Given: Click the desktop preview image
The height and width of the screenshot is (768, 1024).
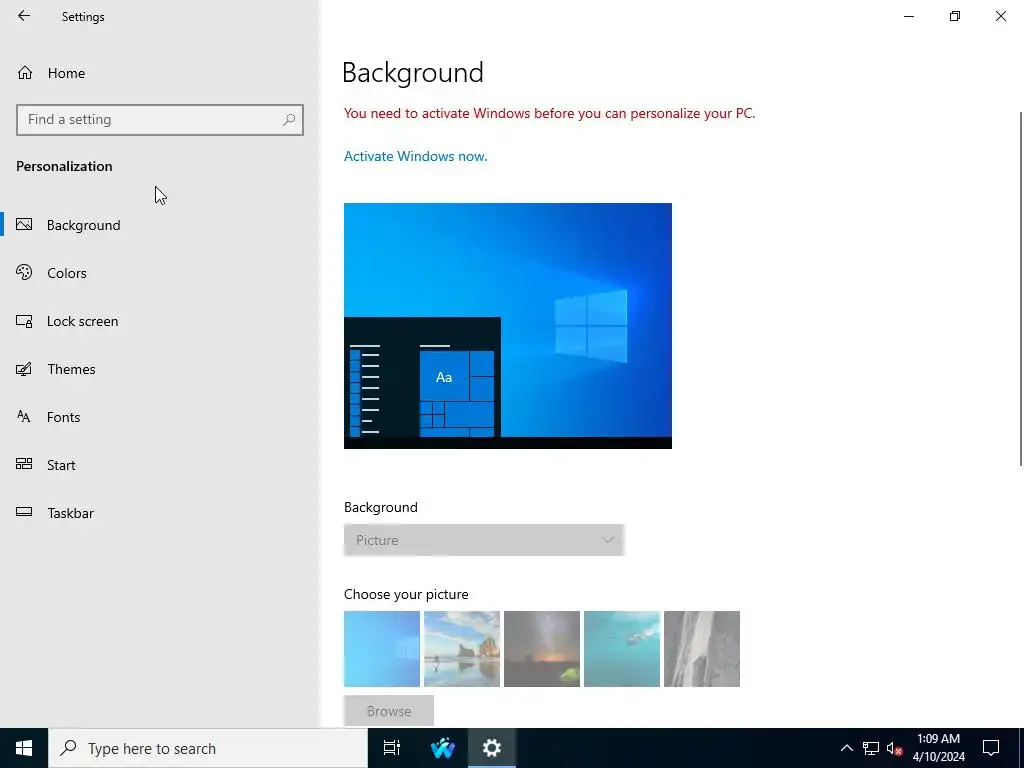Looking at the screenshot, I should point(507,325).
